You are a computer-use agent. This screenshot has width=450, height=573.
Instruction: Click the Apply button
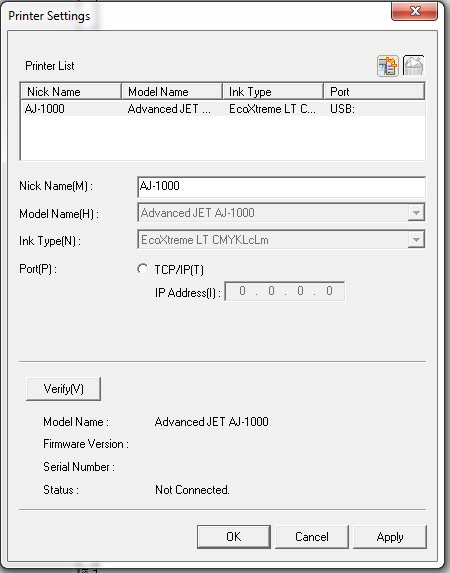[x=390, y=537]
